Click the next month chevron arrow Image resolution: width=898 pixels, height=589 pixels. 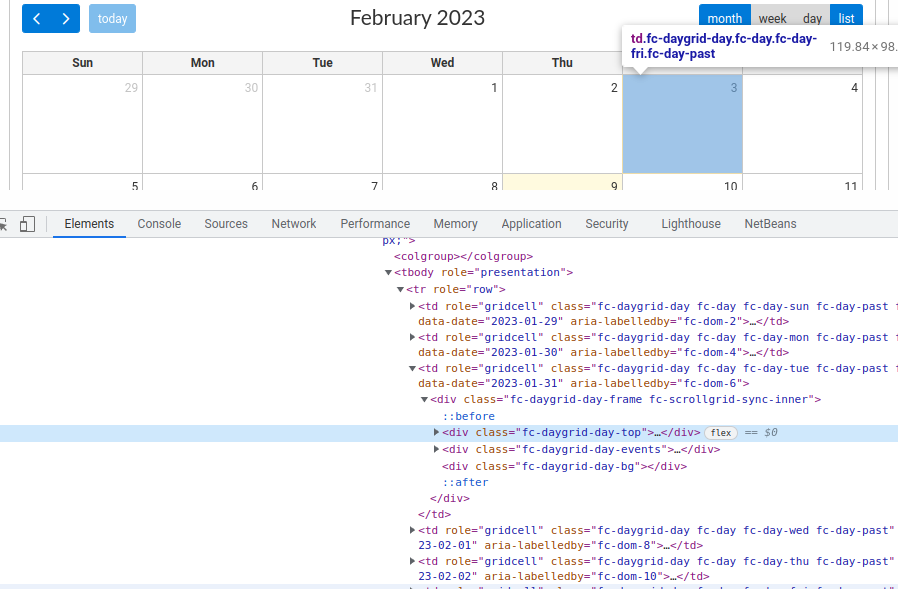point(66,18)
